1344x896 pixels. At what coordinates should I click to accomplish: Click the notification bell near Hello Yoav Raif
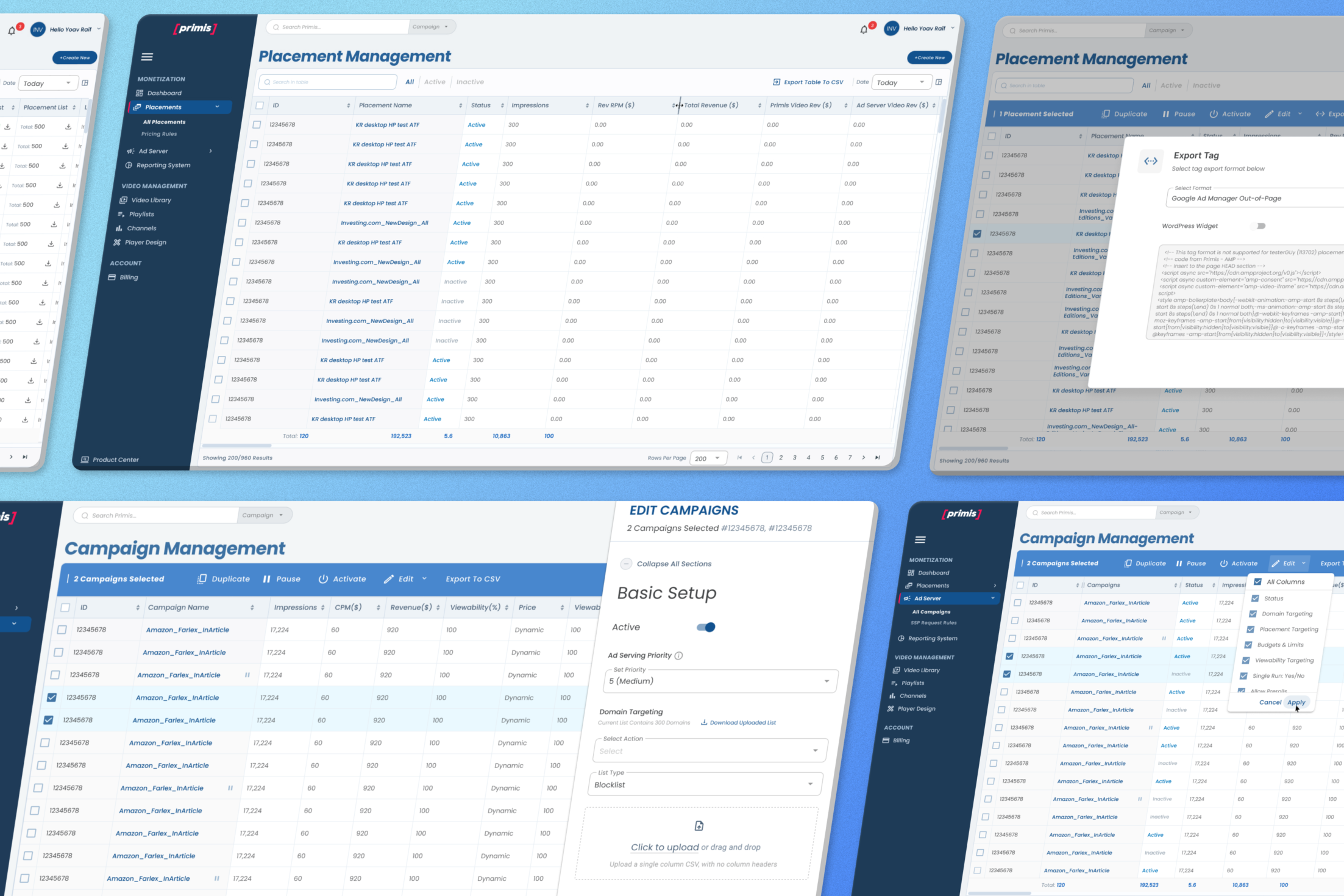pyautogui.click(x=863, y=29)
